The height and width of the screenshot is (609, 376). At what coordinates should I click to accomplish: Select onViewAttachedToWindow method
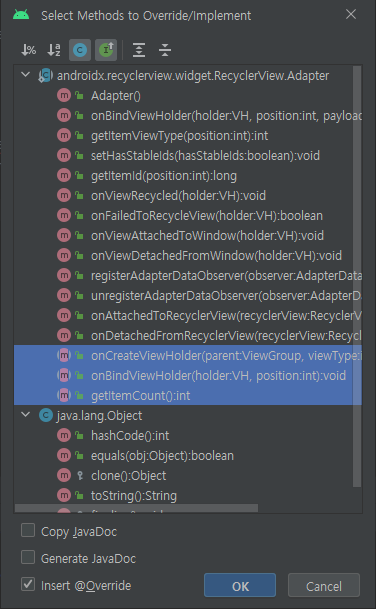pyautogui.click(x=188, y=235)
